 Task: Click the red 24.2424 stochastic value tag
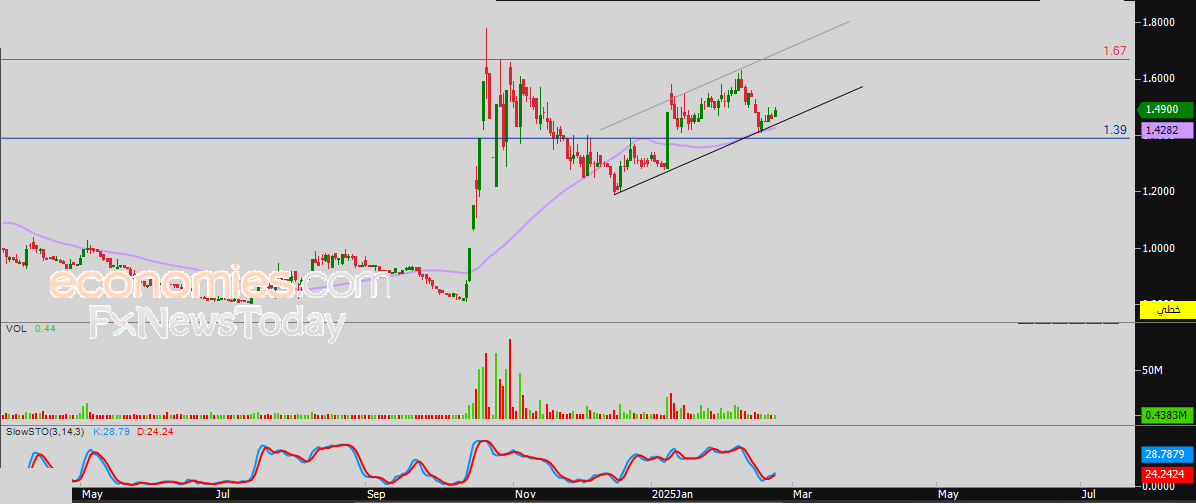[x=1165, y=473]
